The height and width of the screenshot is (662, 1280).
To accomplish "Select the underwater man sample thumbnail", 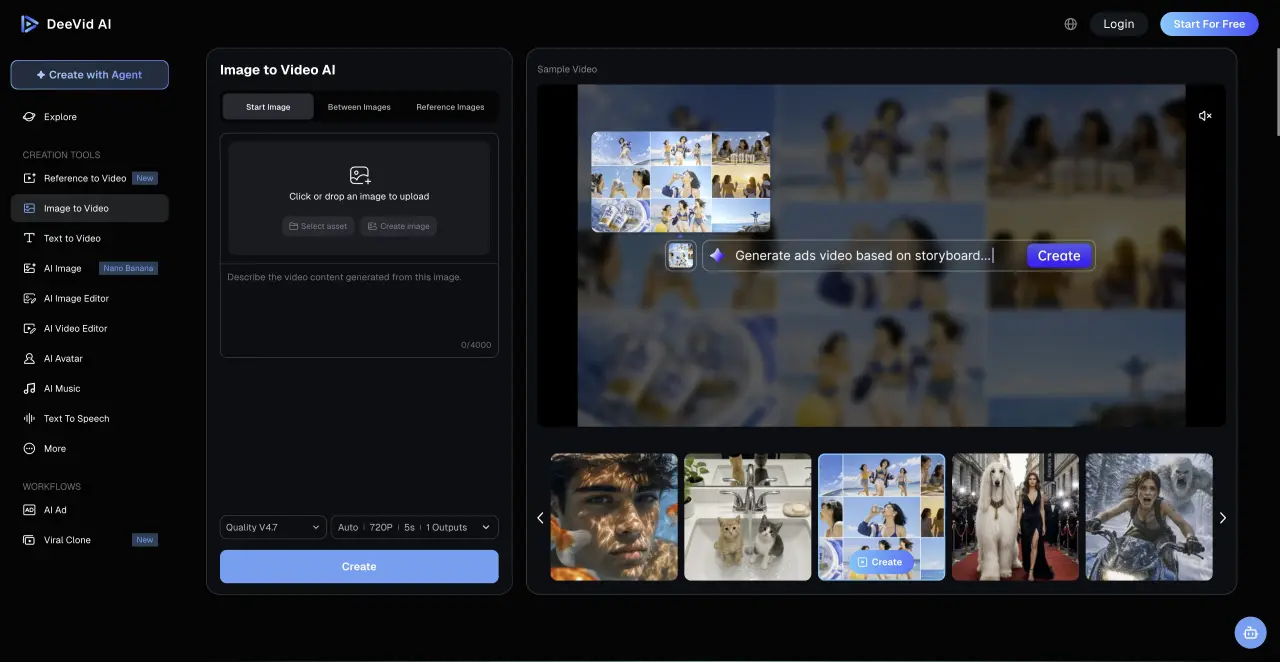I will 614,517.
